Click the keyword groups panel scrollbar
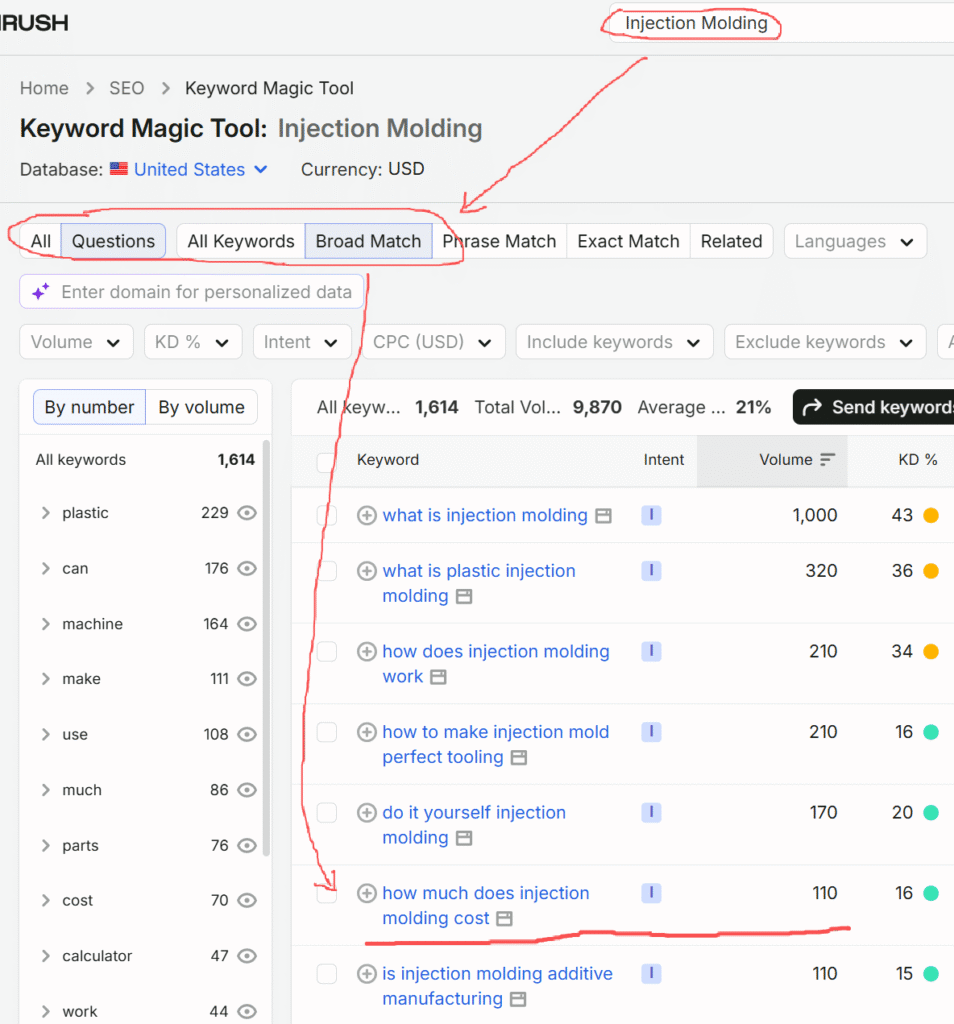 (x=266, y=647)
